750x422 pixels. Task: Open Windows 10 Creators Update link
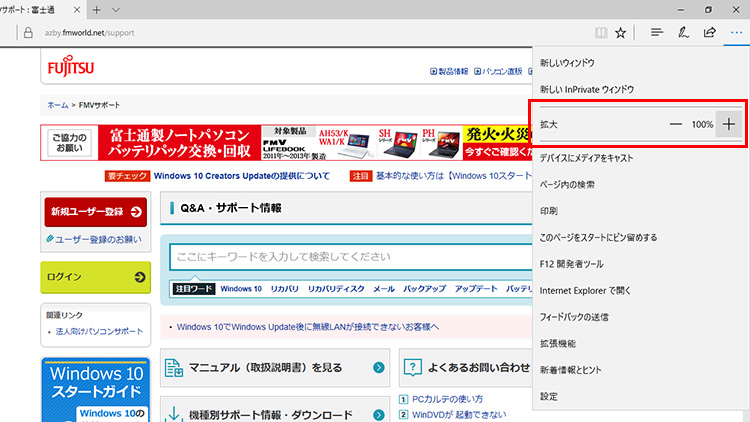(242, 176)
